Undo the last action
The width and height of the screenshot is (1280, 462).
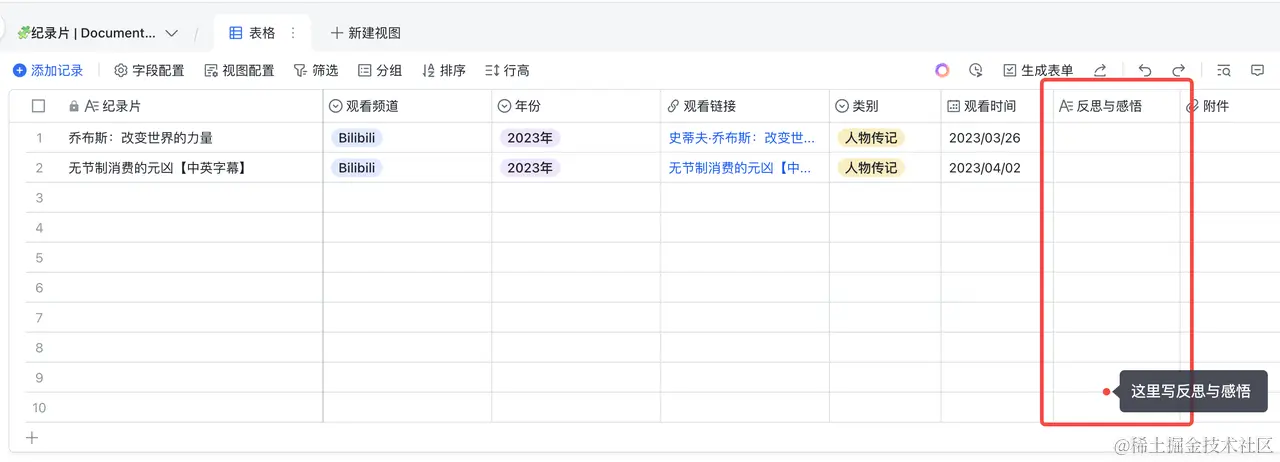click(1145, 70)
